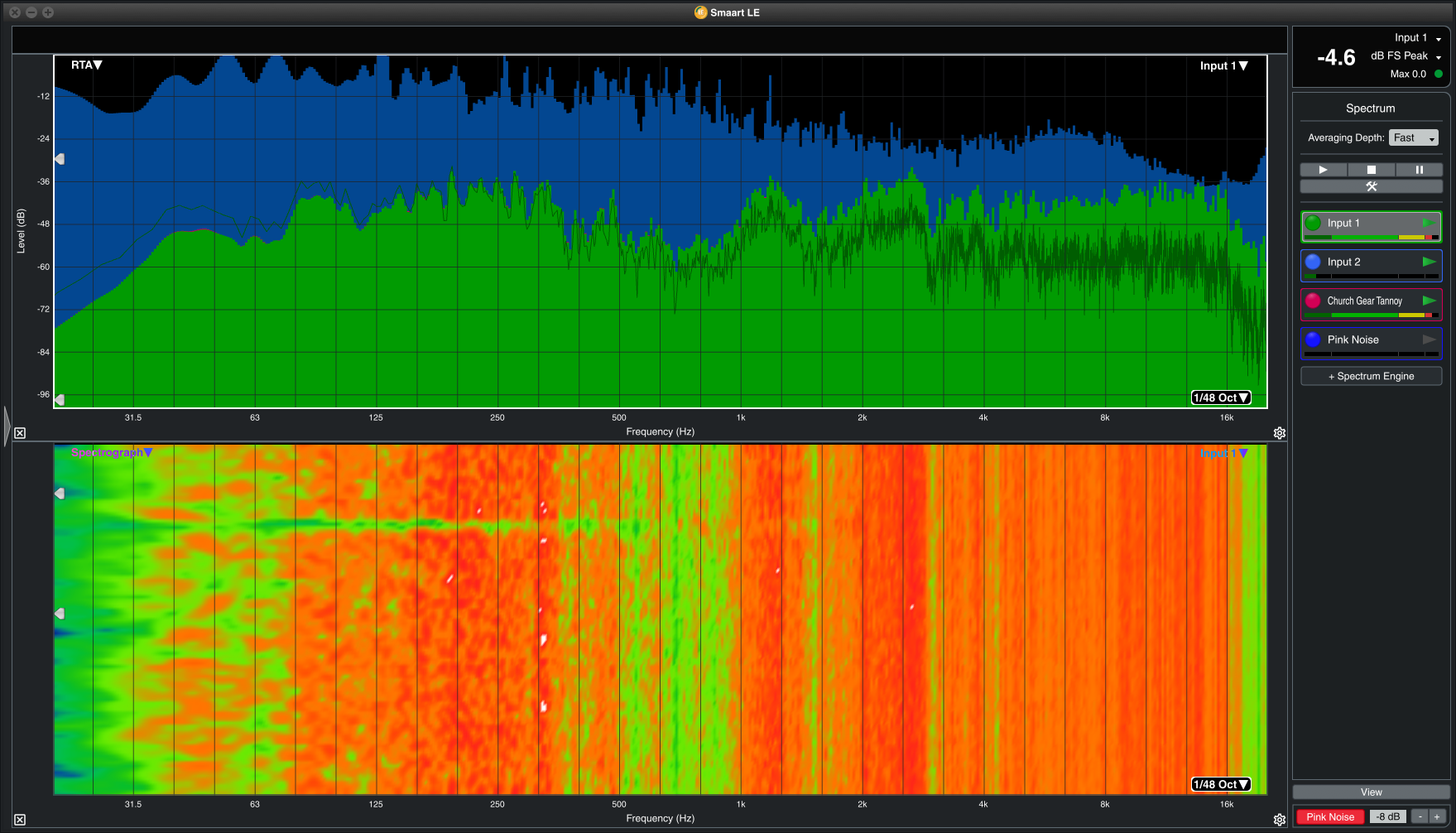The image size is (1456, 833).
Task: Click the Max 0.0 clip indicator dot
Action: 1439,74
